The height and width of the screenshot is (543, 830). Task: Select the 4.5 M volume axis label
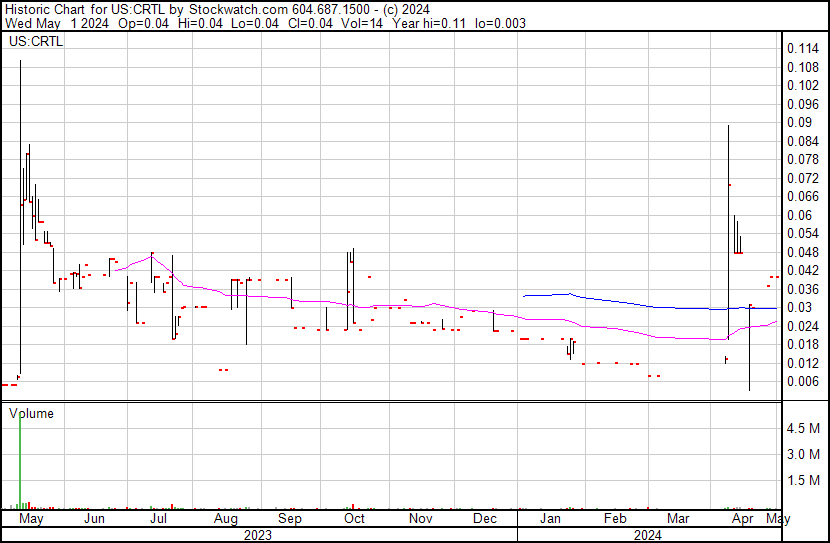point(805,428)
